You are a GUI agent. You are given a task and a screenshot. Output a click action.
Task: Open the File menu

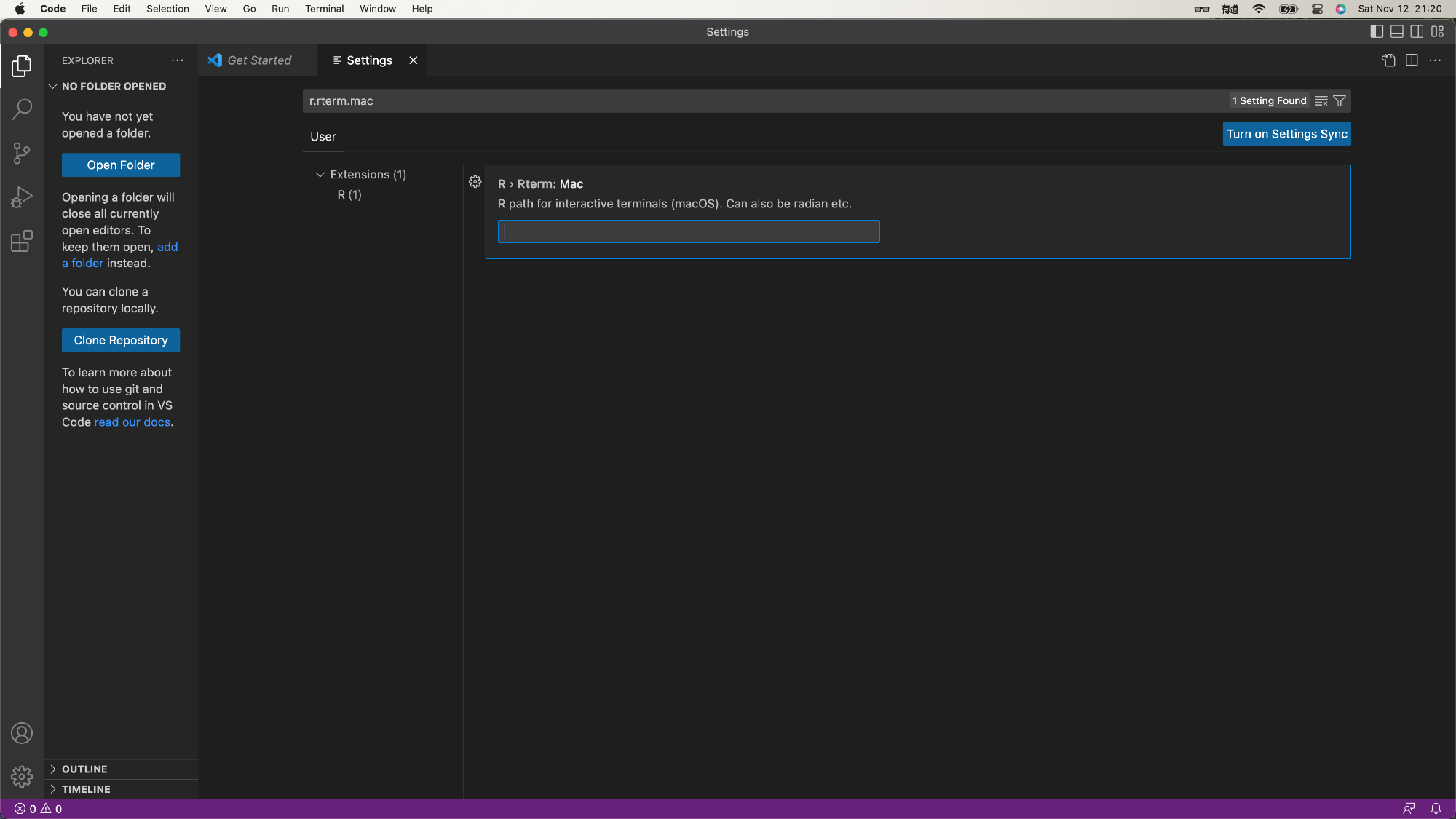(89, 9)
